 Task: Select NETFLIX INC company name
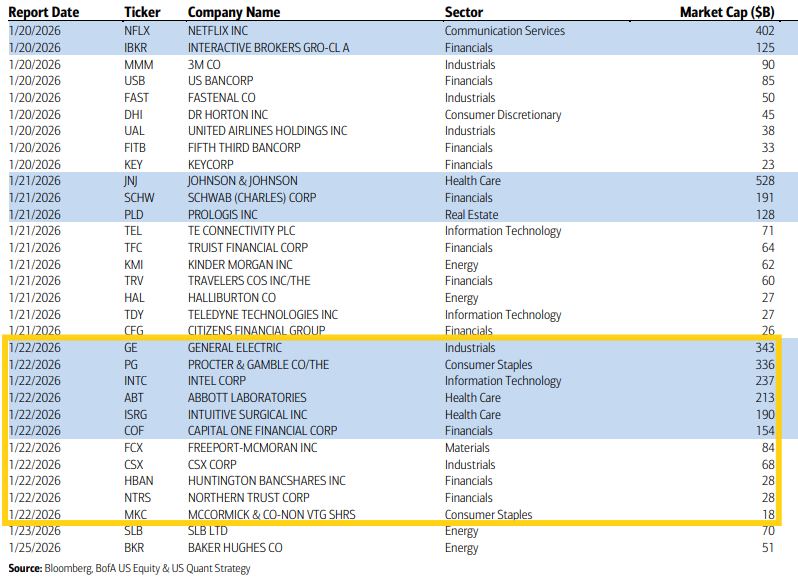pos(218,31)
